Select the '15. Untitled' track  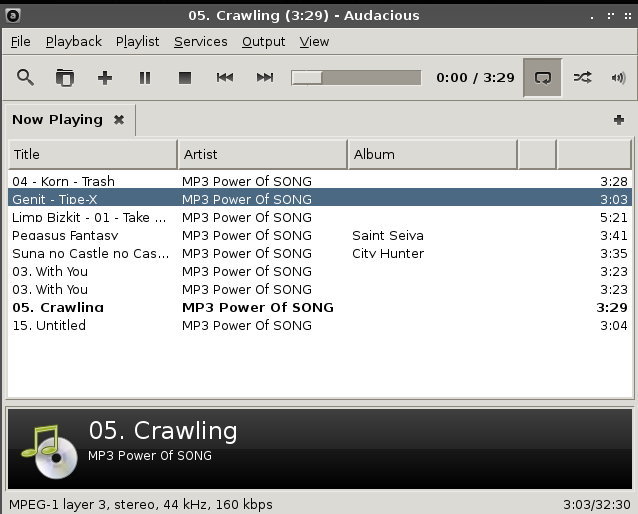click(x=320, y=325)
